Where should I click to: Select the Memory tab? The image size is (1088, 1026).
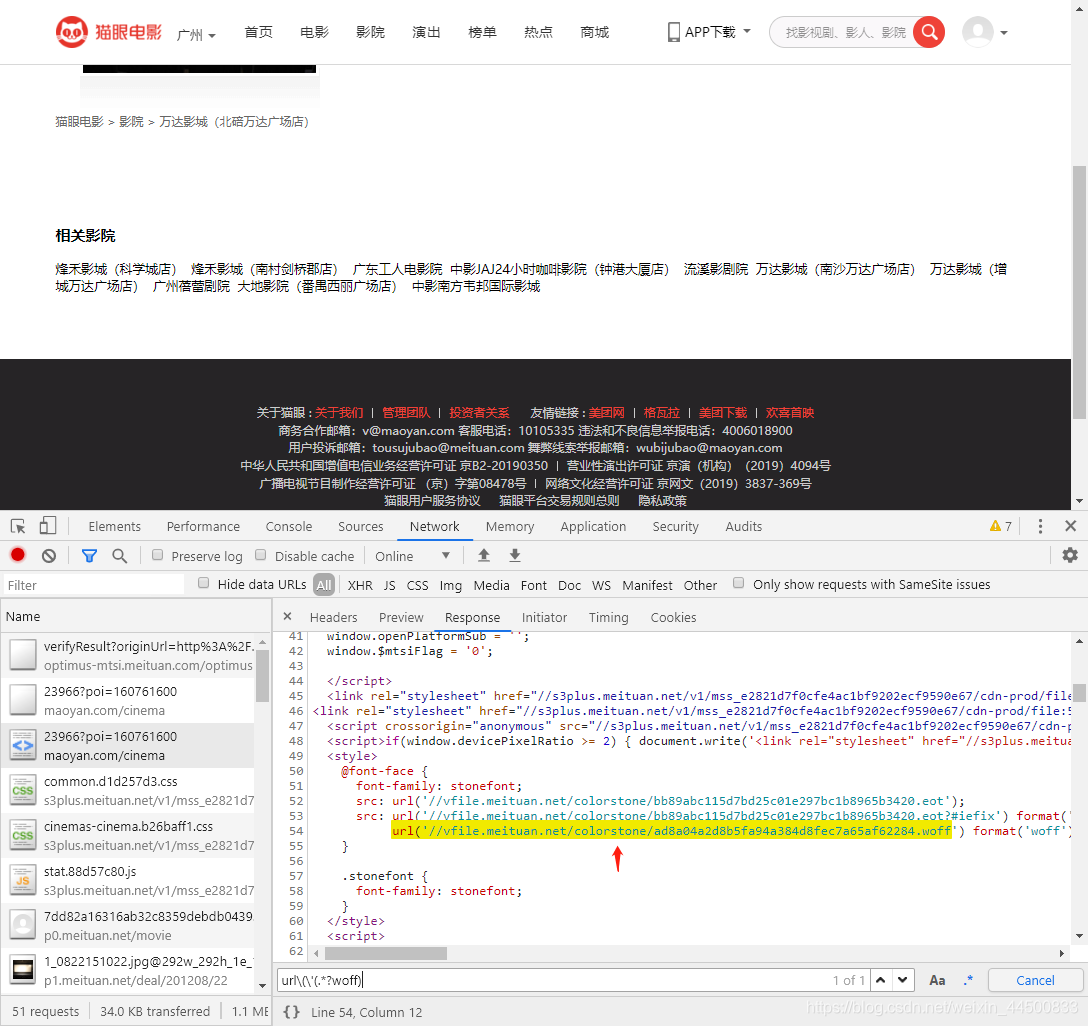pos(510,527)
